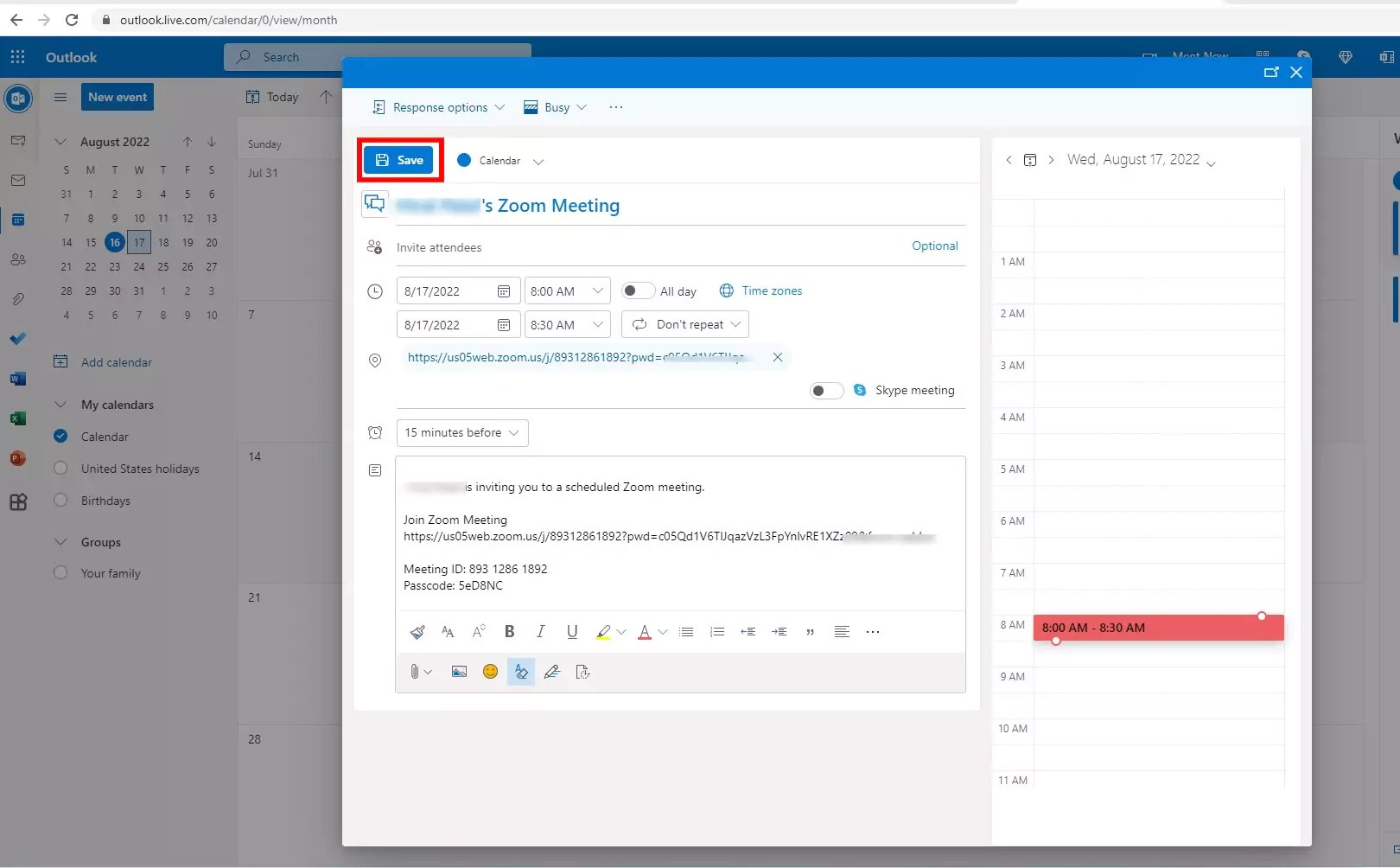
Task: Apply bold formatting to the description text
Action: 509,632
